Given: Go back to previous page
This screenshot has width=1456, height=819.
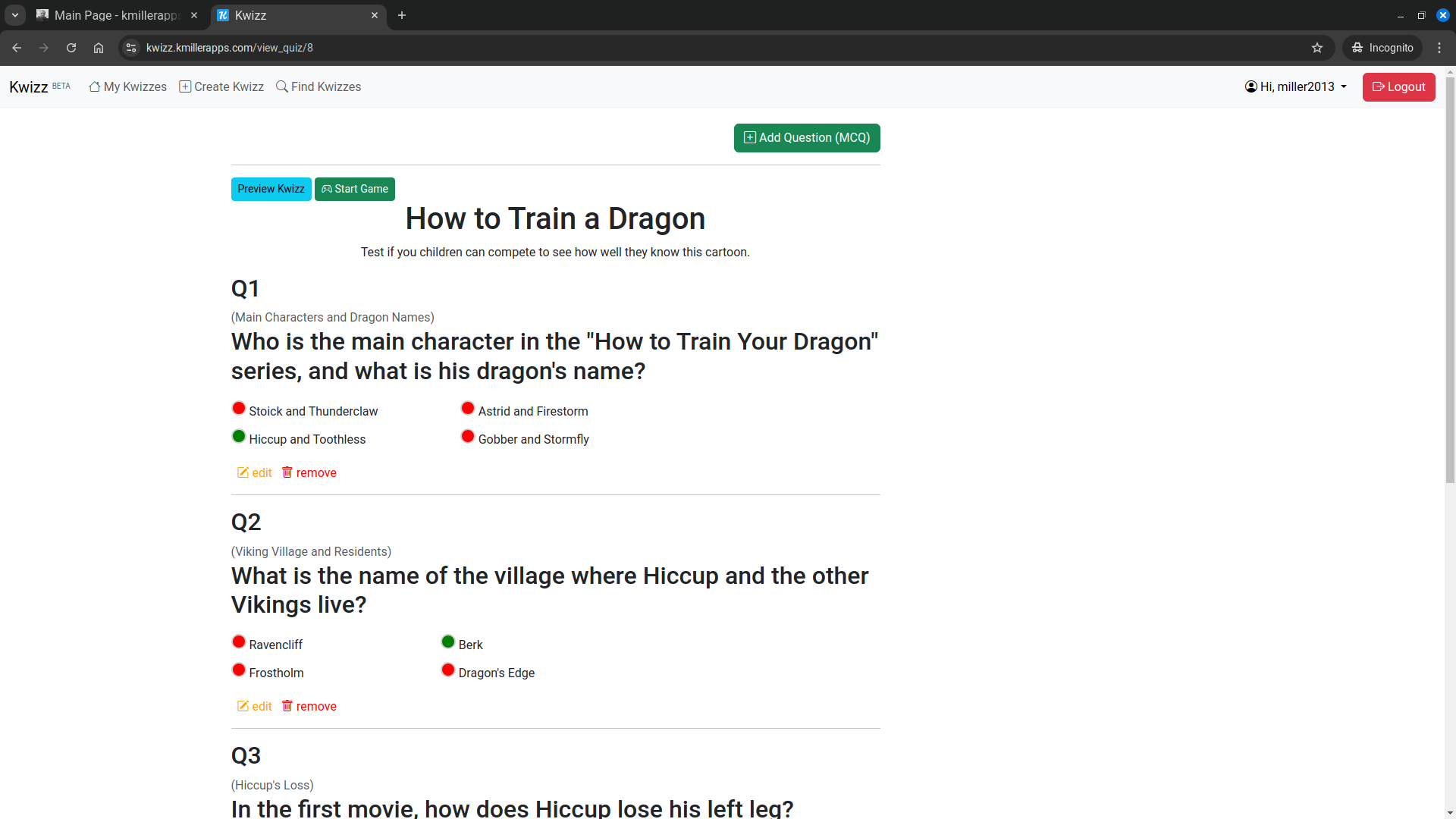Looking at the screenshot, I should pos(17,48).
